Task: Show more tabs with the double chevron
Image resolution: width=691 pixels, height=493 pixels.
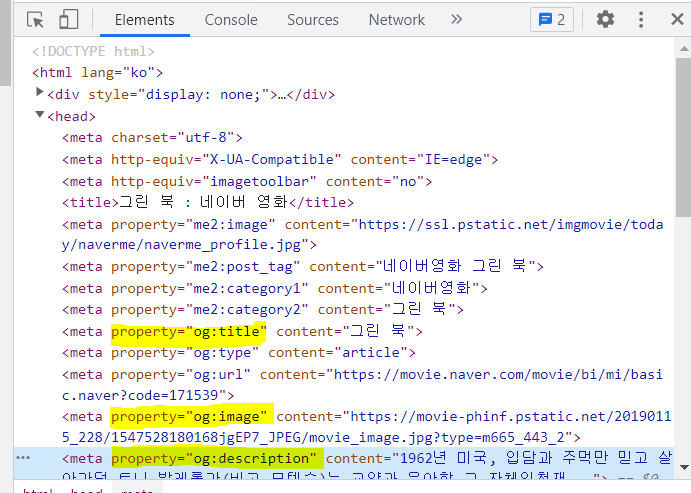Action: (457, 19)
